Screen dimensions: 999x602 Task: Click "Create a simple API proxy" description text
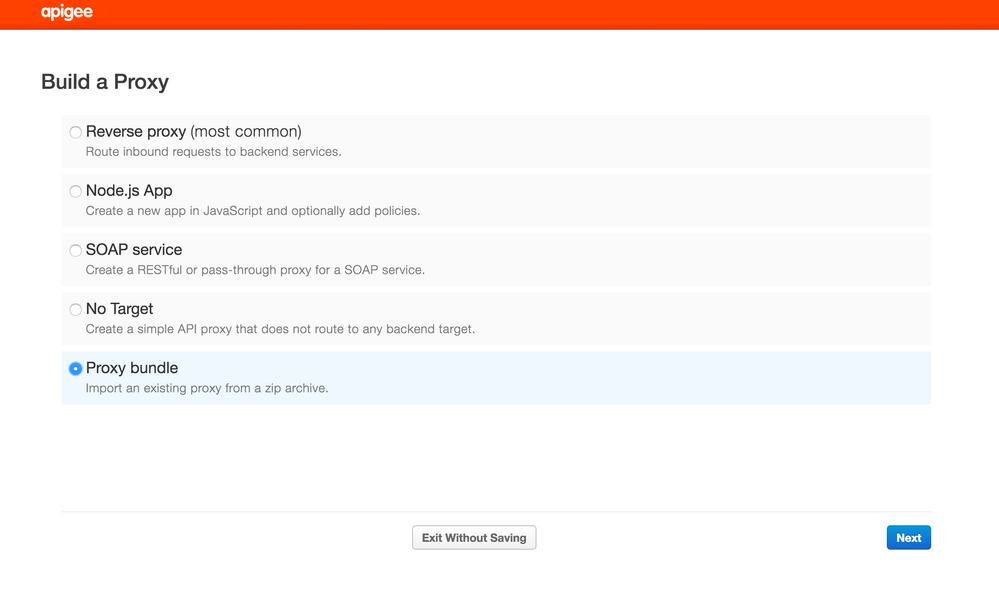coord(280,329)
